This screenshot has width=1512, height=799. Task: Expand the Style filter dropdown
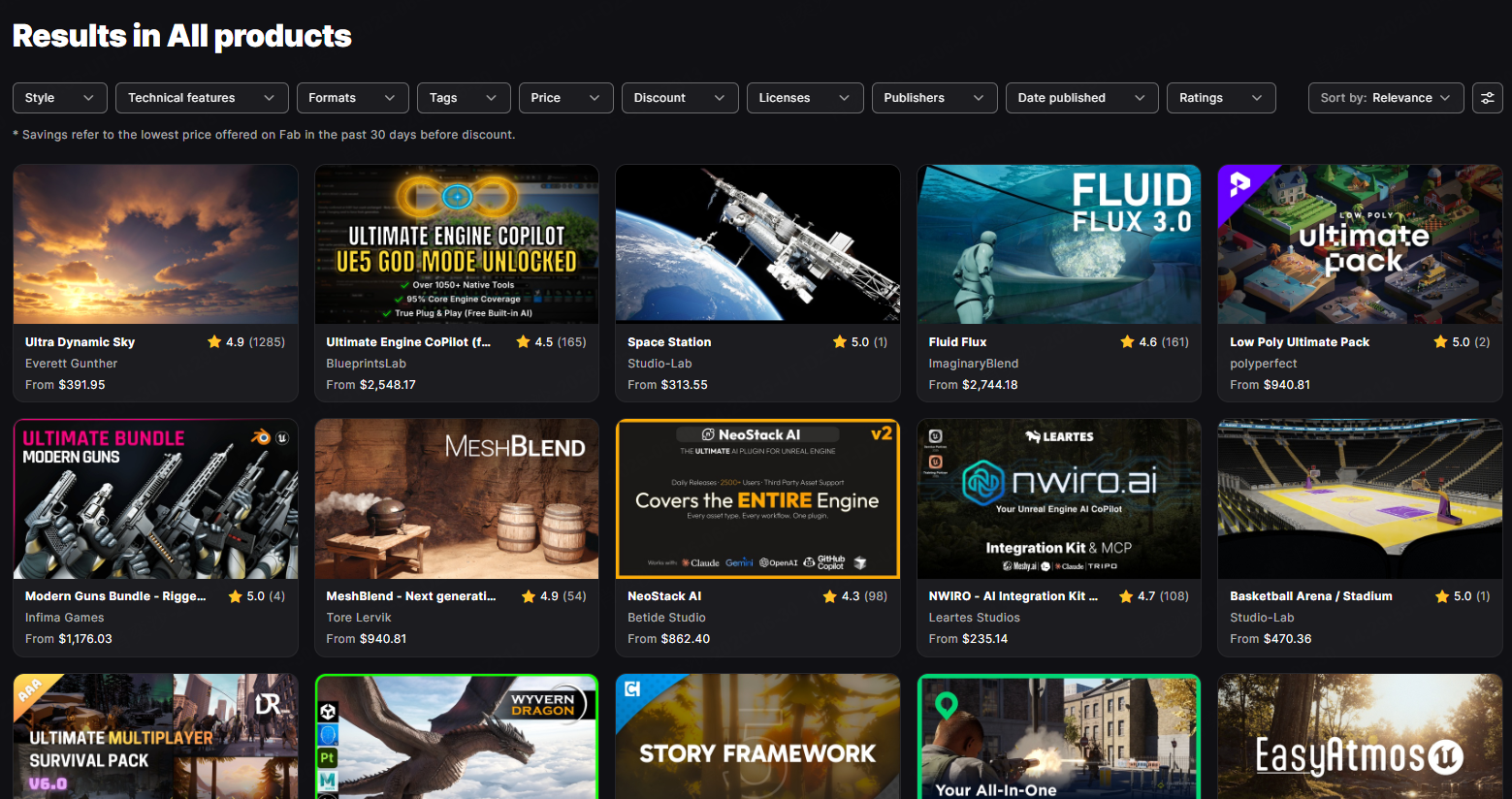point(59,98)
